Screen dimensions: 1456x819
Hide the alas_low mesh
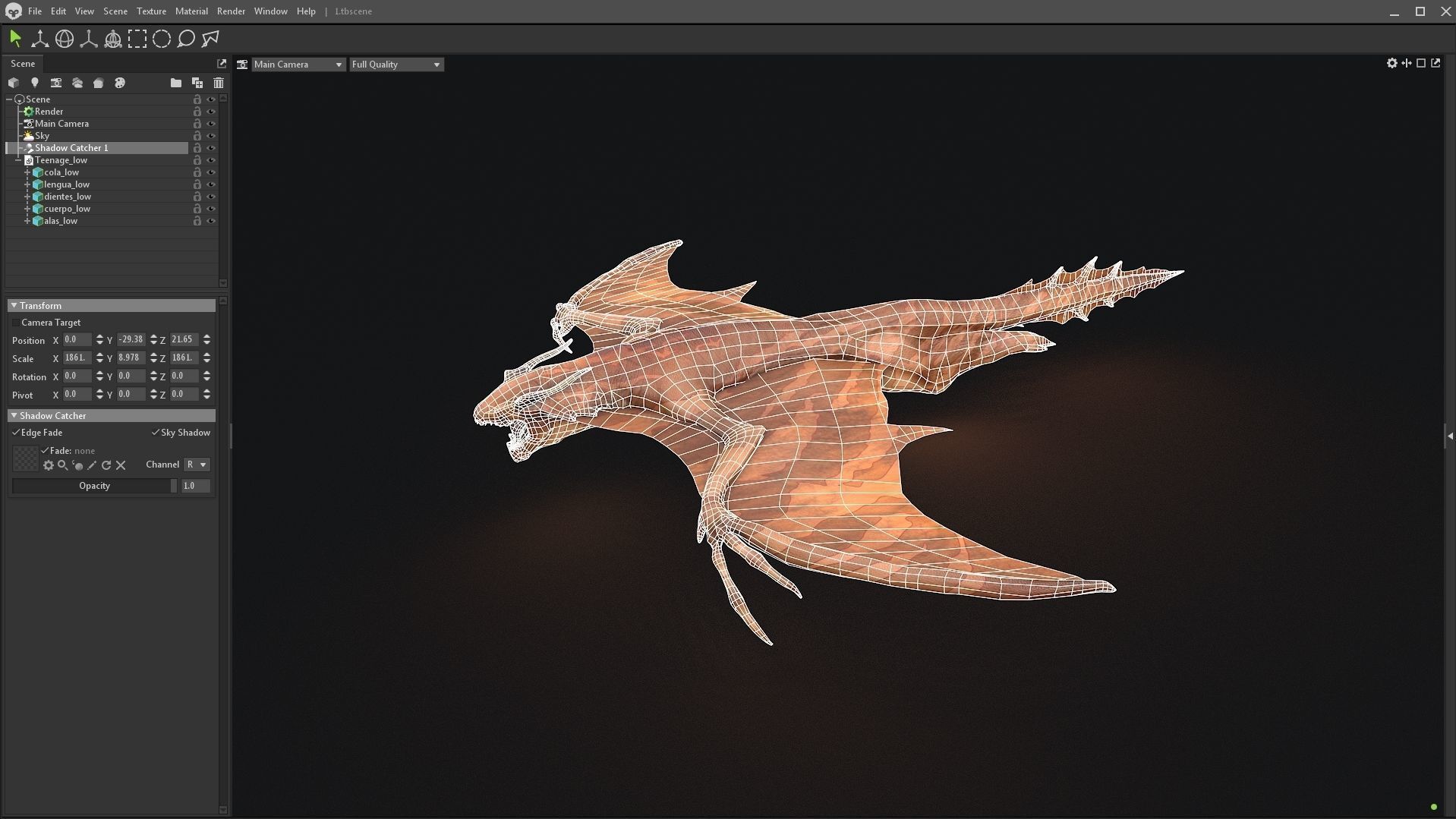(211, 221)
